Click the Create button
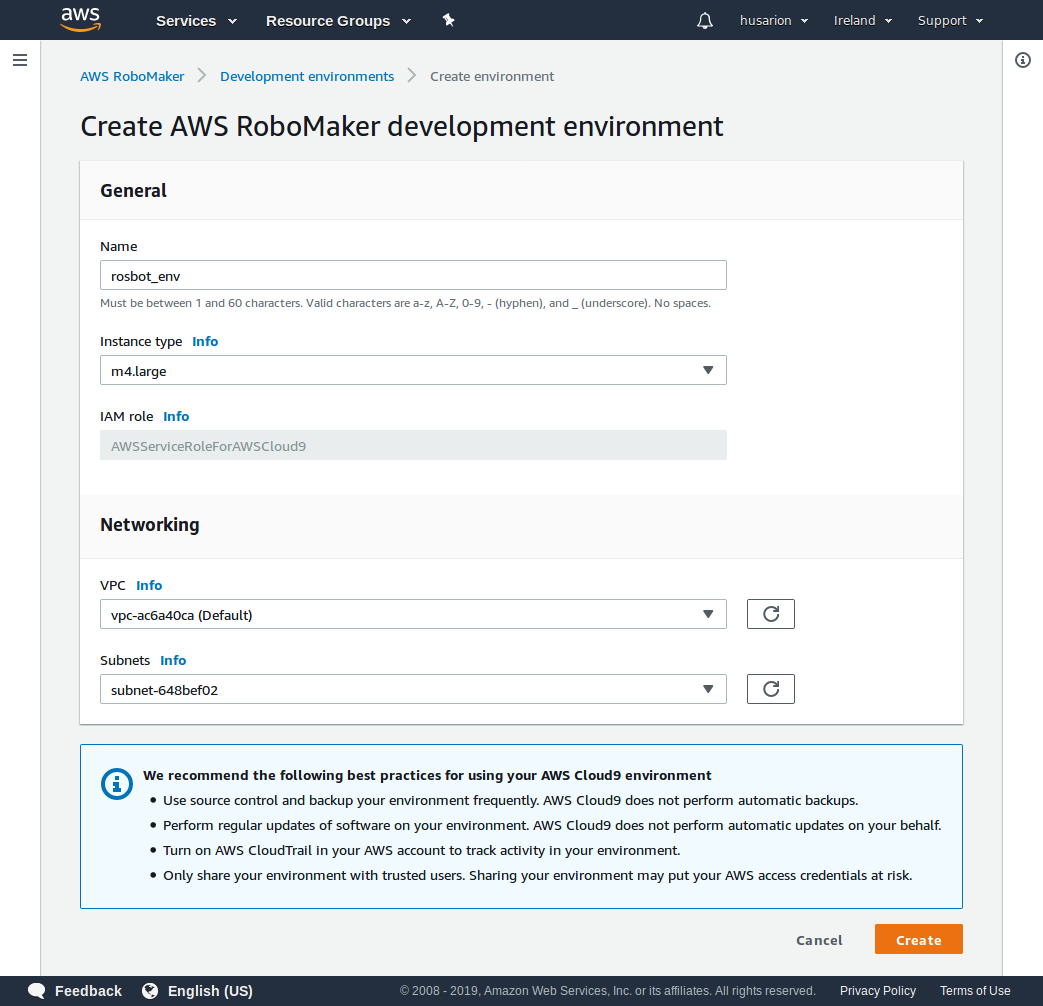 (919, 939)
